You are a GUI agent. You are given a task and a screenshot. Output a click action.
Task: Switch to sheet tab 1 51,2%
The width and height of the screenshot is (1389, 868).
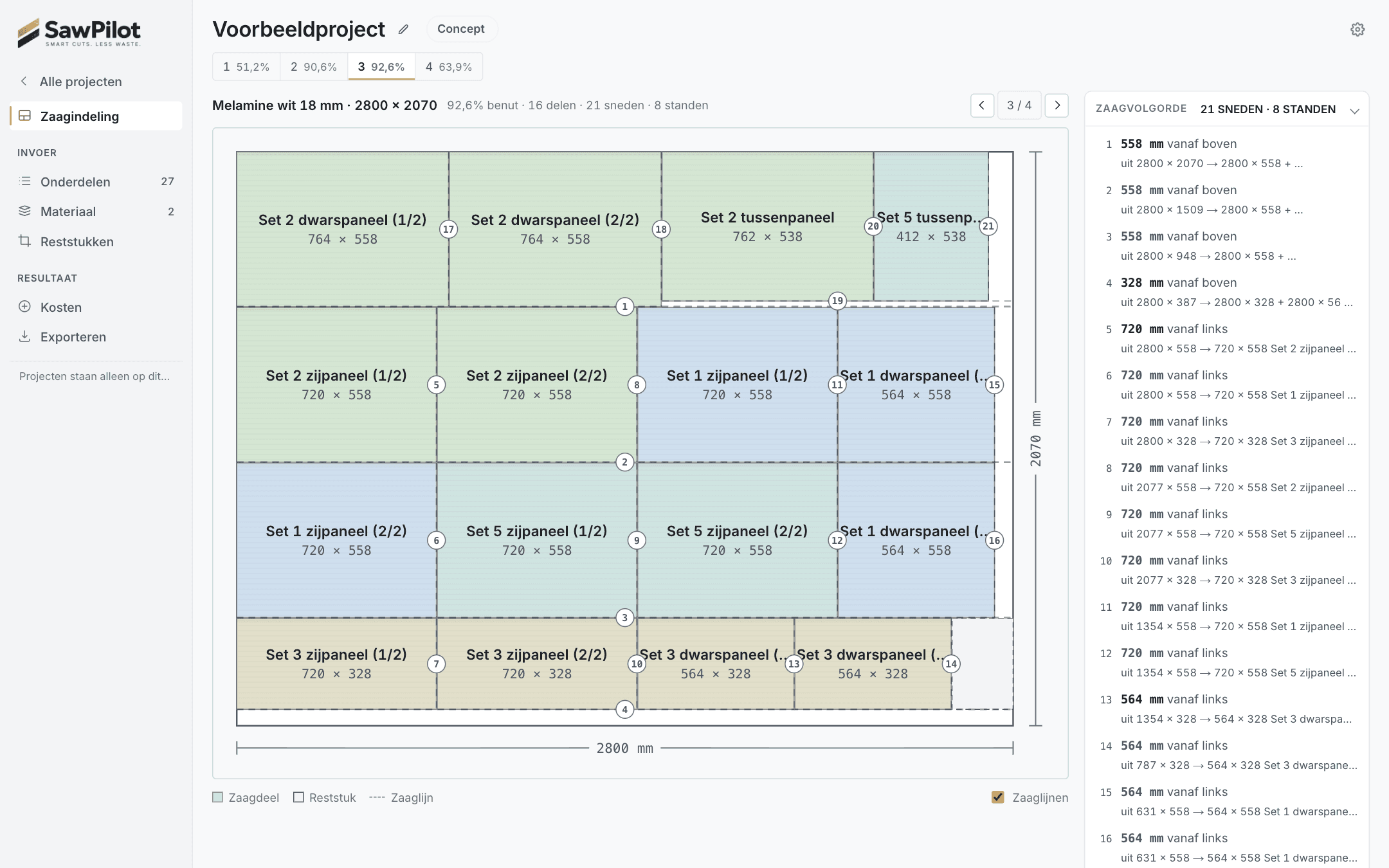pos(246,67)
